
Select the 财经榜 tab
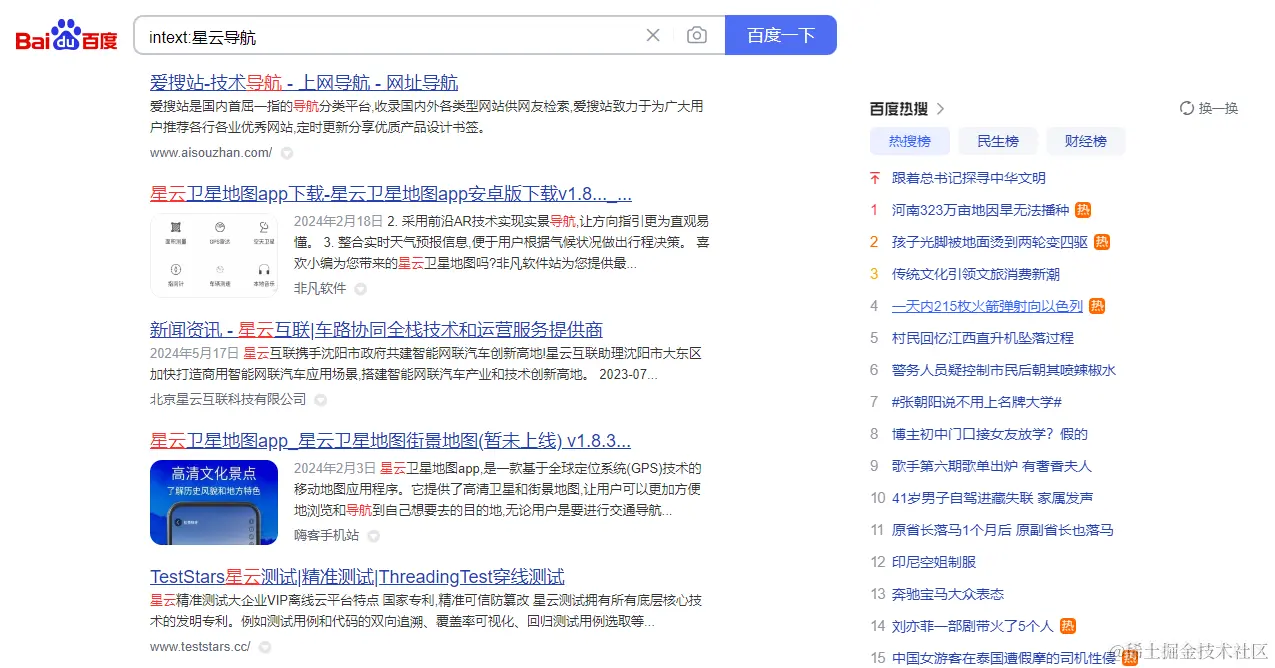pyautogui.click(x=1086, y=141)
